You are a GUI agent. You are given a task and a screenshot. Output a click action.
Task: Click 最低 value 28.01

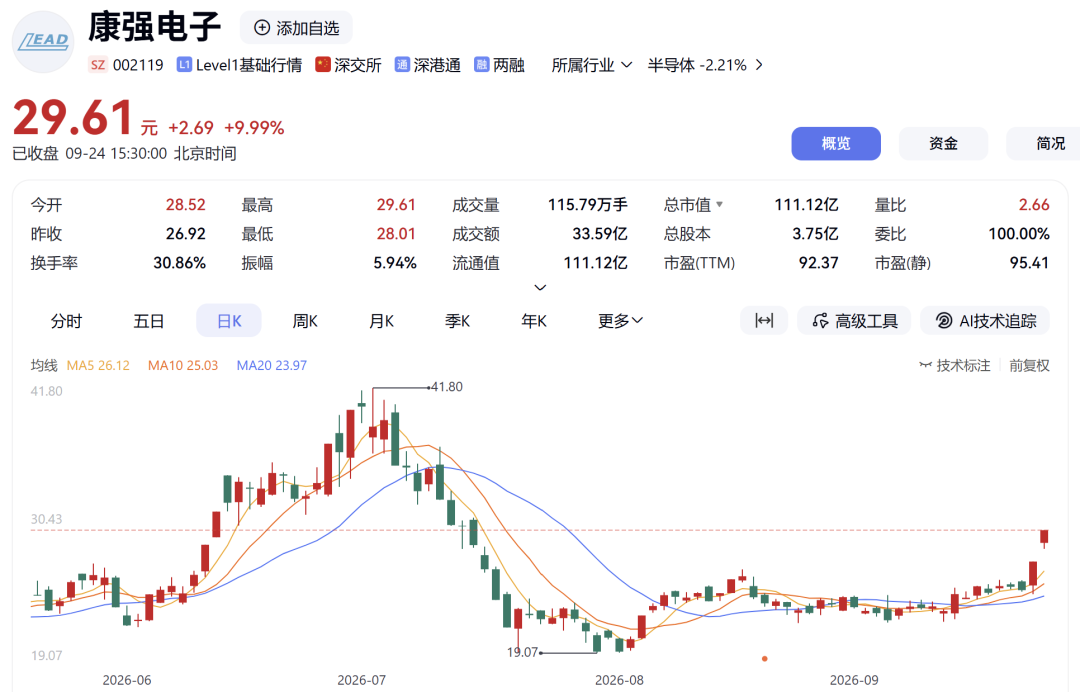click(396, 233)
